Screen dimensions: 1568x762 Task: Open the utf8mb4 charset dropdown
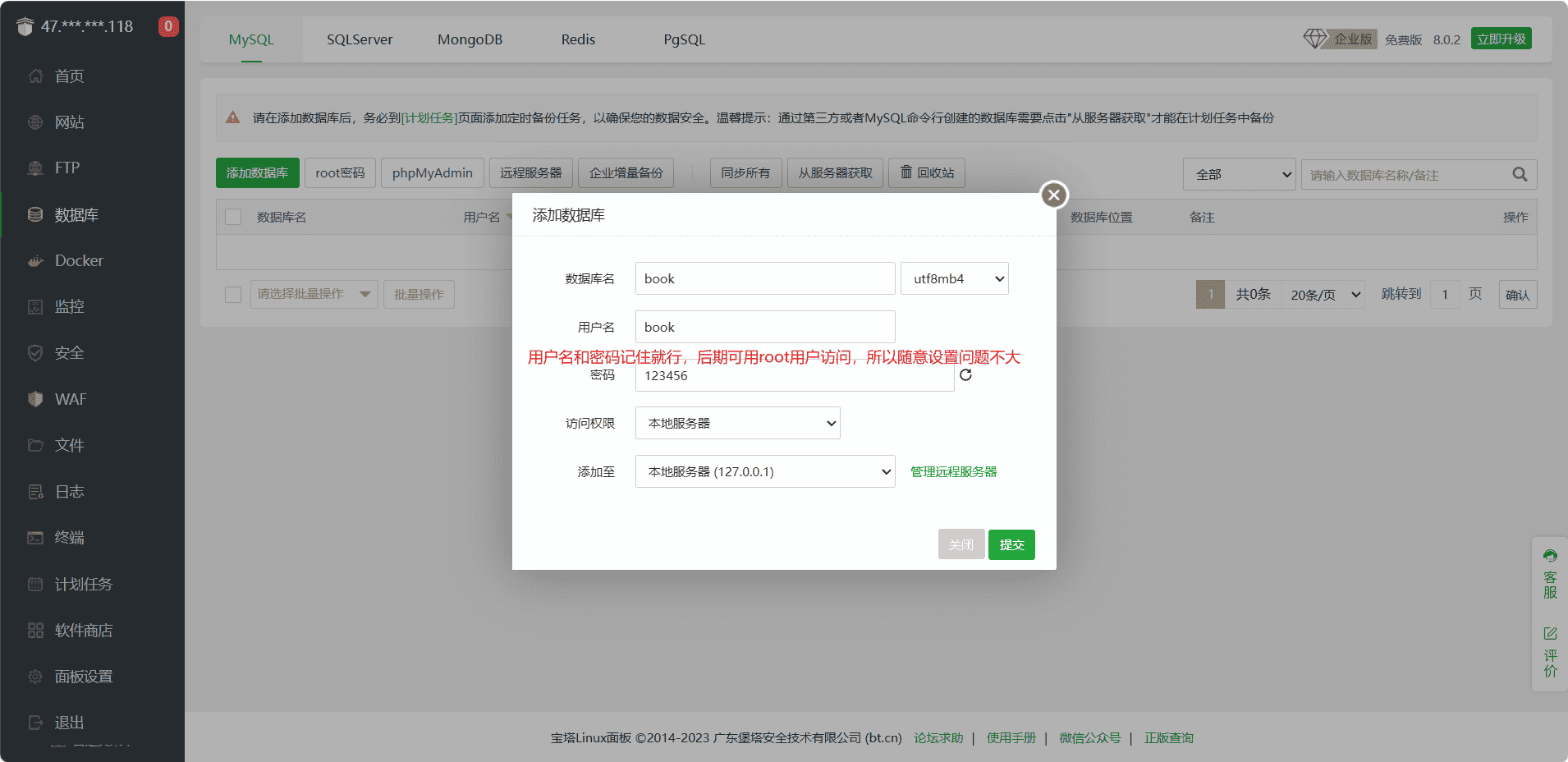pyautogui.click(x=954, y=278)
